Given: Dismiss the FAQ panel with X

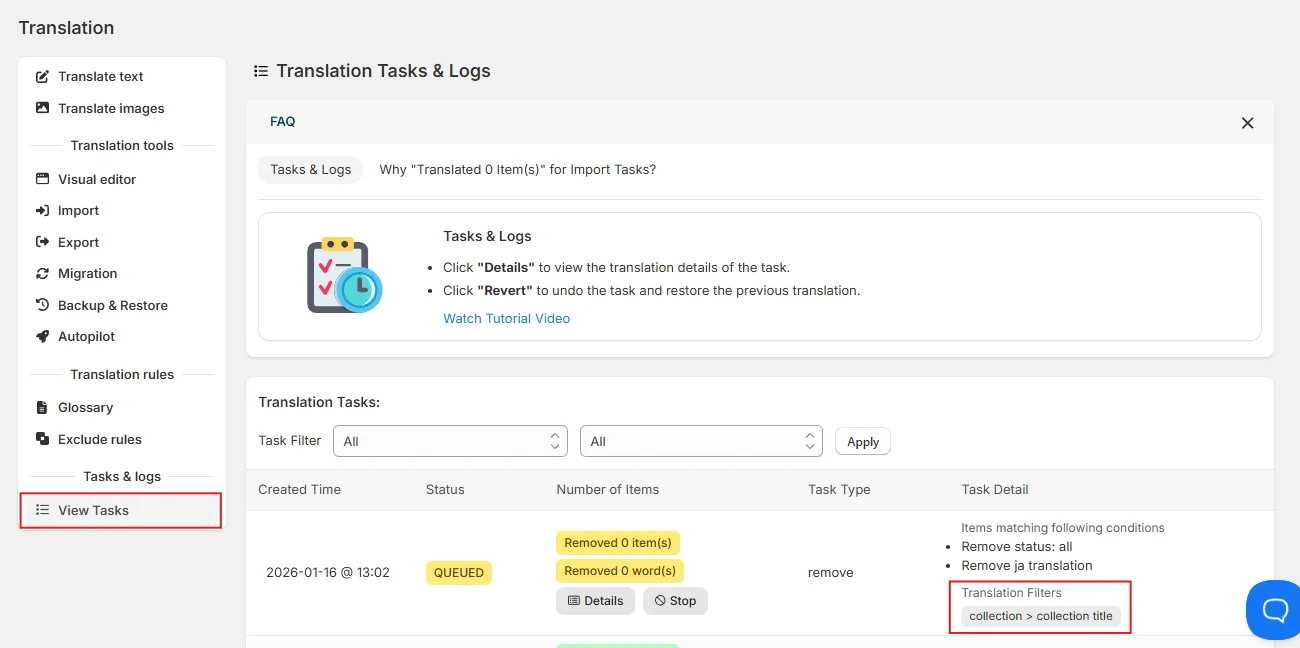Looking at the screenshot, I should click(1247, 123).
